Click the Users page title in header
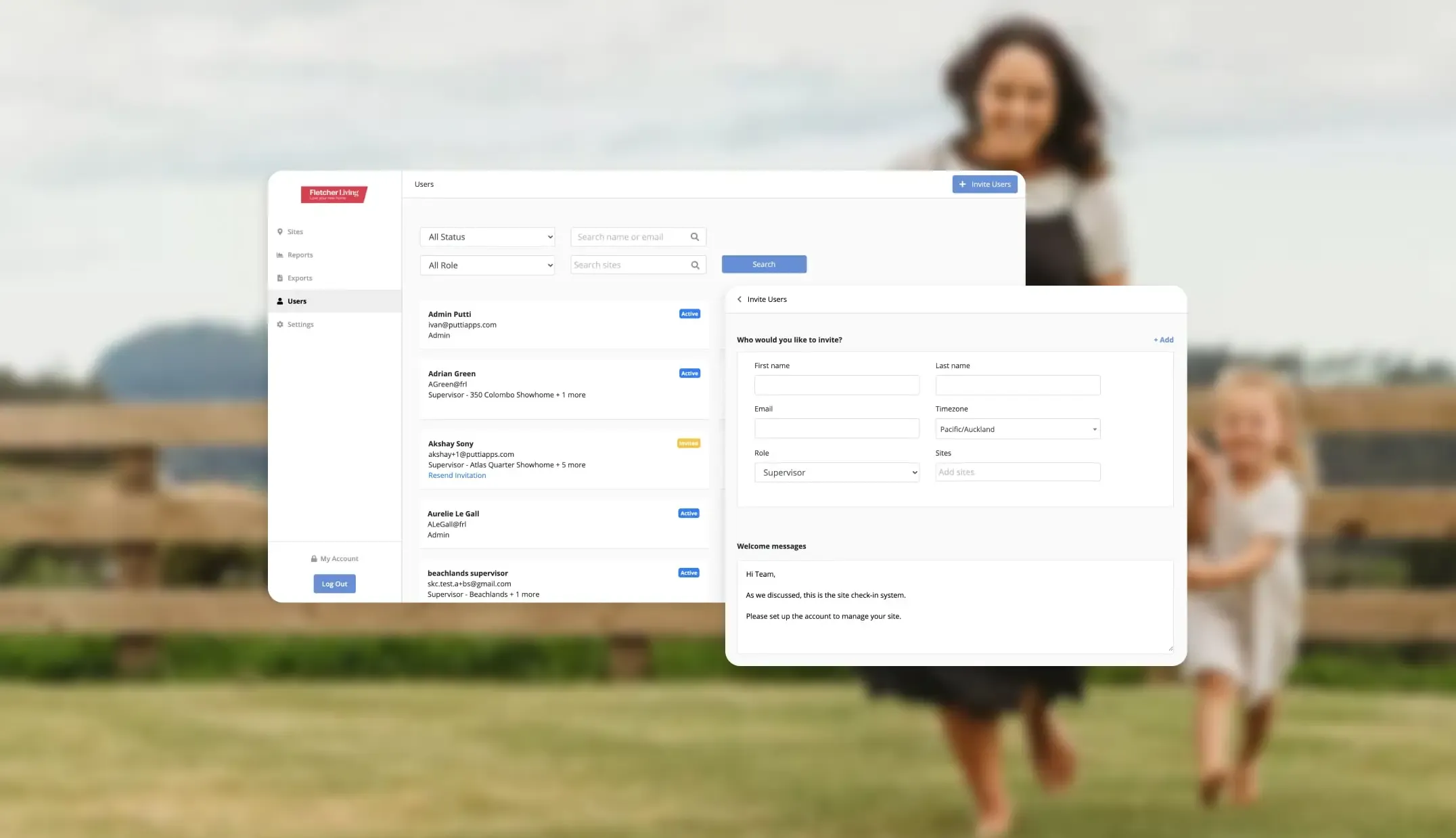This screenshot has height=838, width=1456. [424, 184]
